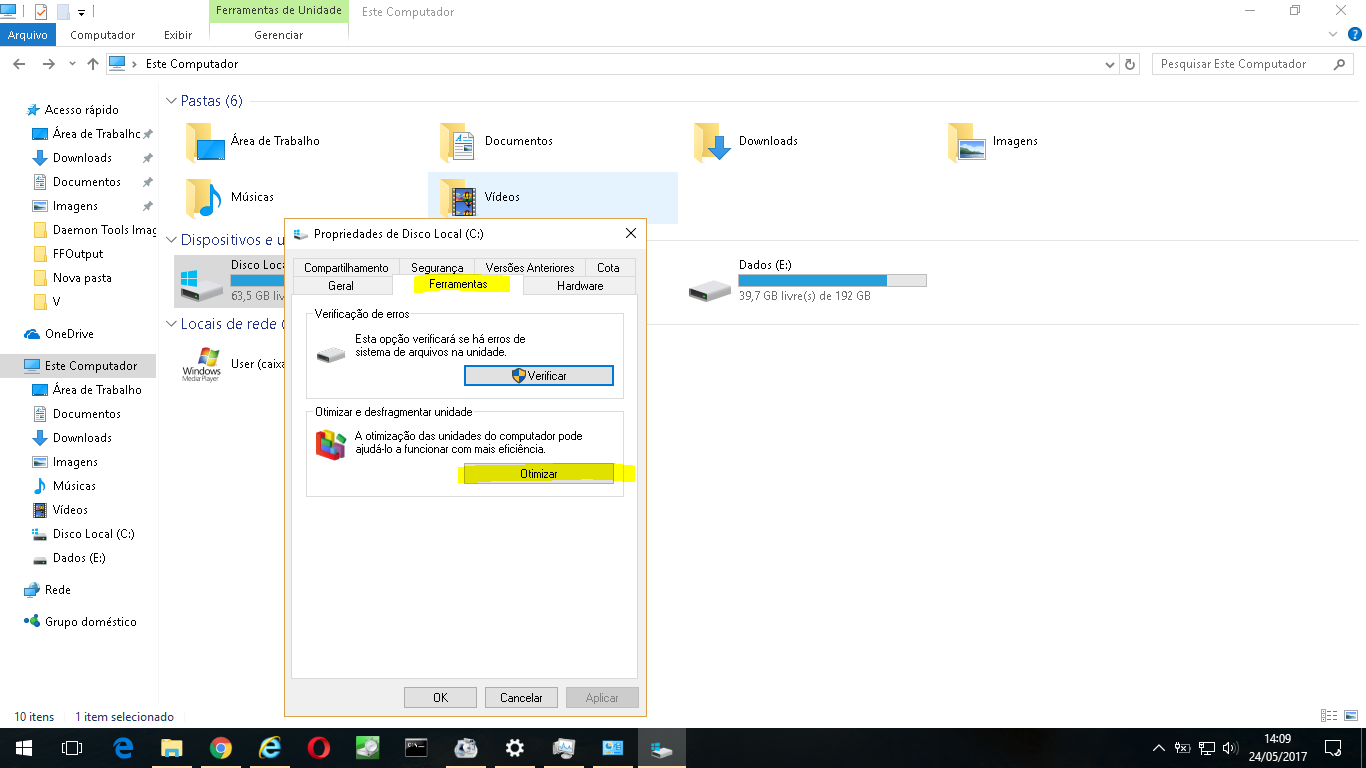Select Rede in navigation pane
Screen dimensions: 1366x768
pyautogui.click(x=57, y=590)
